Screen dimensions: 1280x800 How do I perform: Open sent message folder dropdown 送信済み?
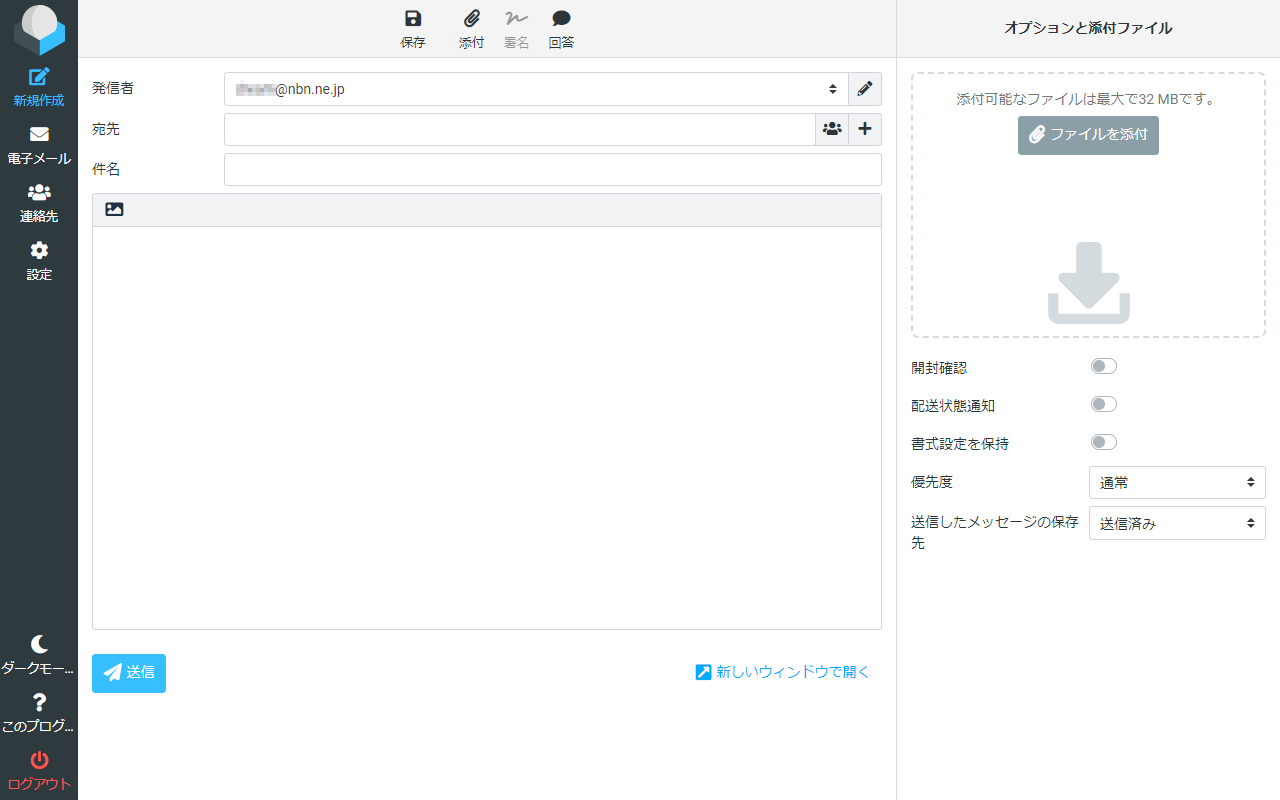click(x=1177, y=523)
